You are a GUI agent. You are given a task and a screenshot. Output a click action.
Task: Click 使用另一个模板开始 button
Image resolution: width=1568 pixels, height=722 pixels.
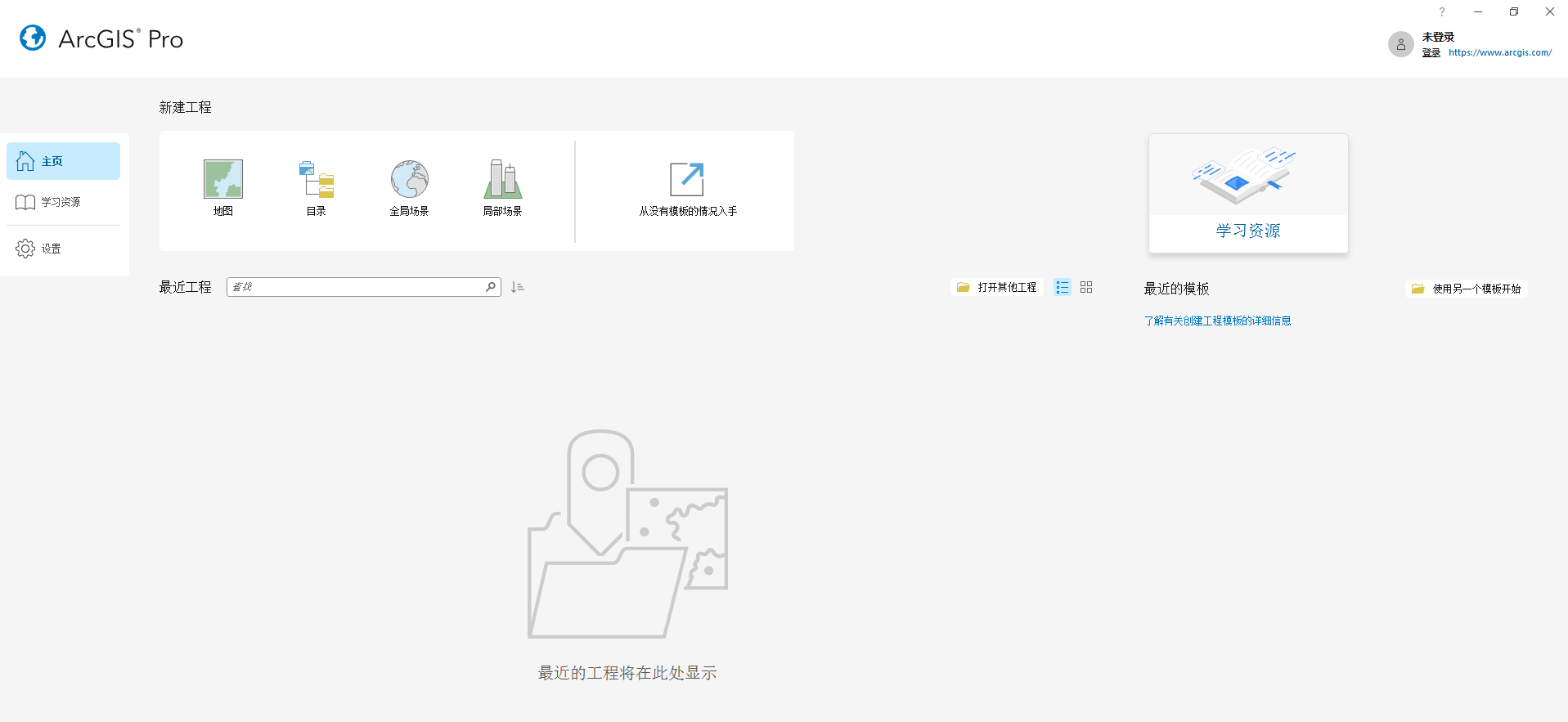[x=1467, y=289]
